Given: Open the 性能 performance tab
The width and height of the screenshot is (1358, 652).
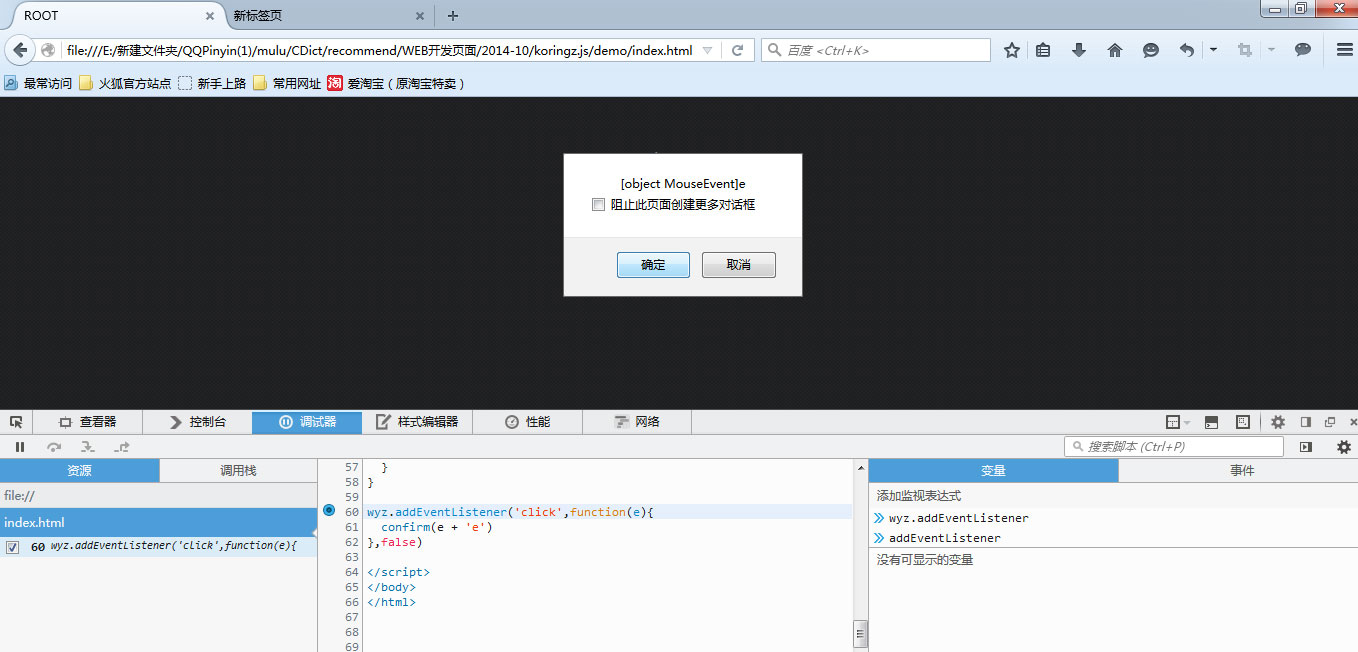Looking at the screenshot, I should click(x=527, y=422).
